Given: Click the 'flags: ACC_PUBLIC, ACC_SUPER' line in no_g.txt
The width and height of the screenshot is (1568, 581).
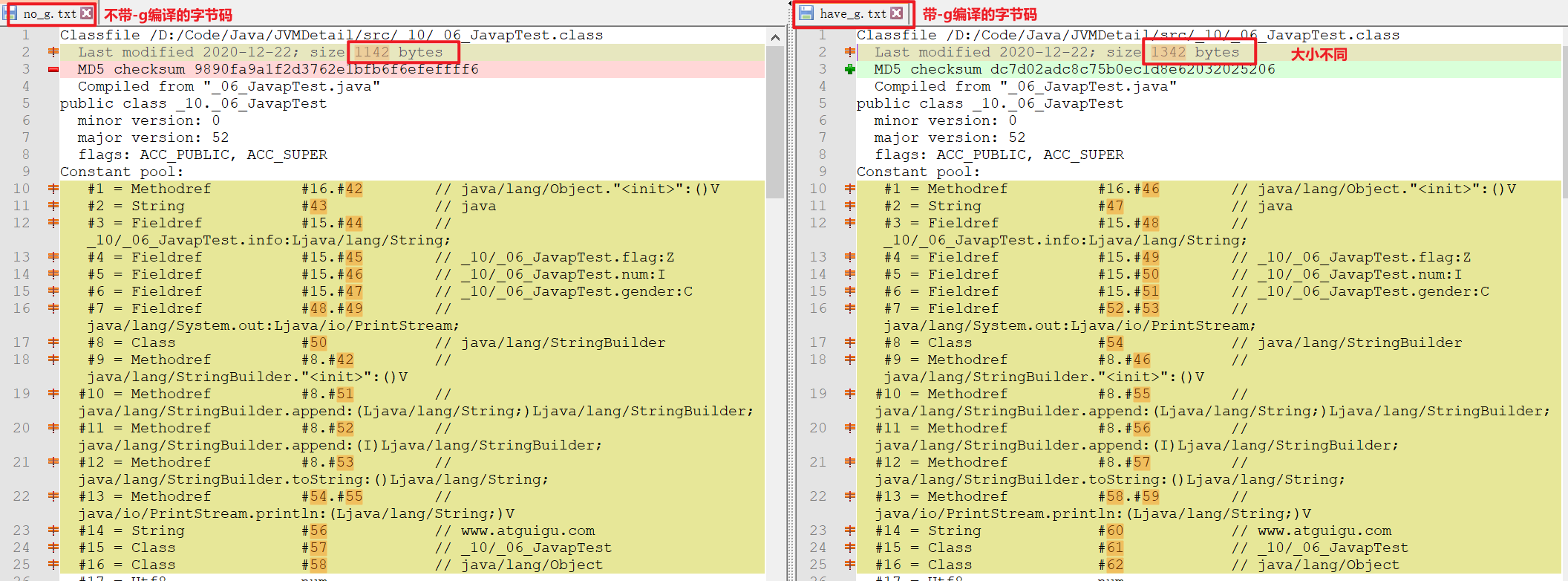Looking at the screenshot, I should [202, 155].
